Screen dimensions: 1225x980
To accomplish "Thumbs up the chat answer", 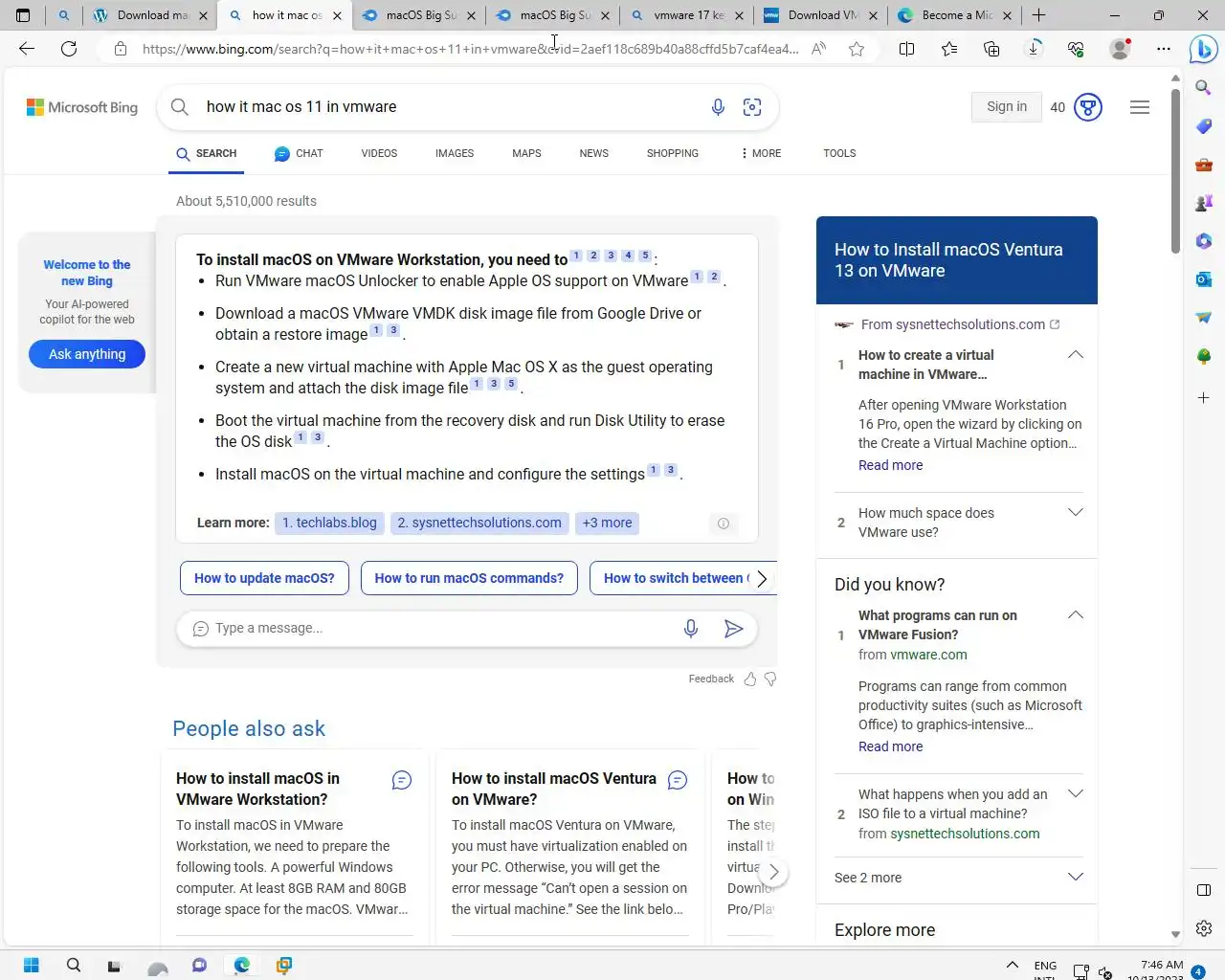I will coord(750,679).
